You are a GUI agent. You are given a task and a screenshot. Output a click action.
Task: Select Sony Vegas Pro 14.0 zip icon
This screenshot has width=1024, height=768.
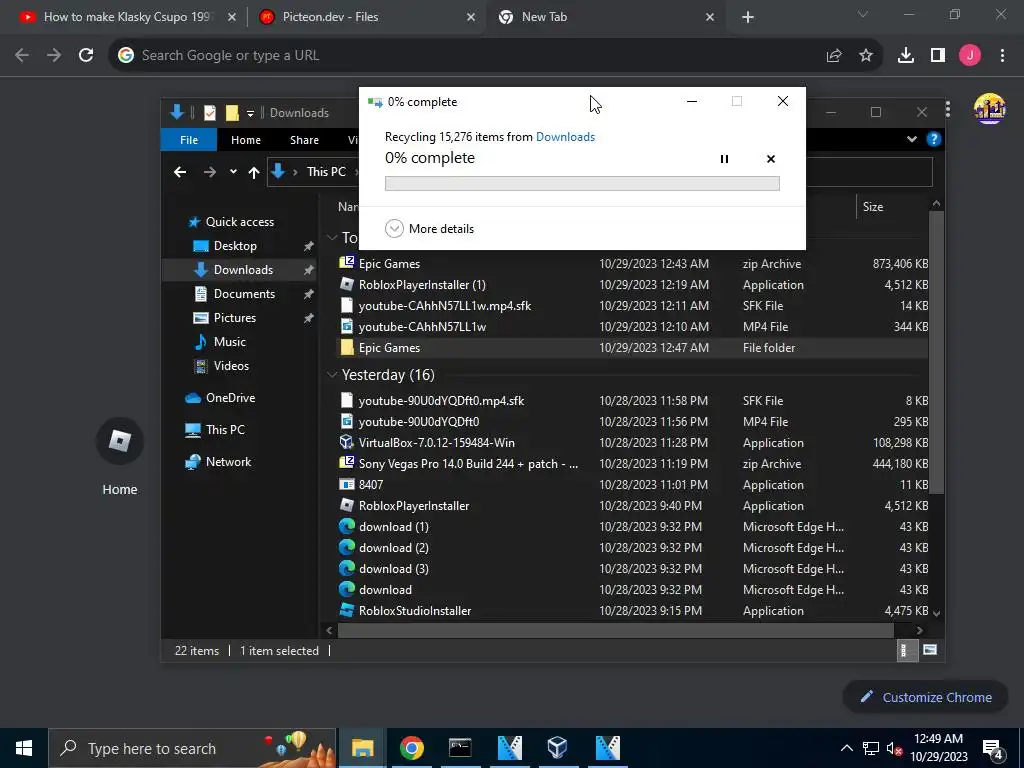point(347,463)
